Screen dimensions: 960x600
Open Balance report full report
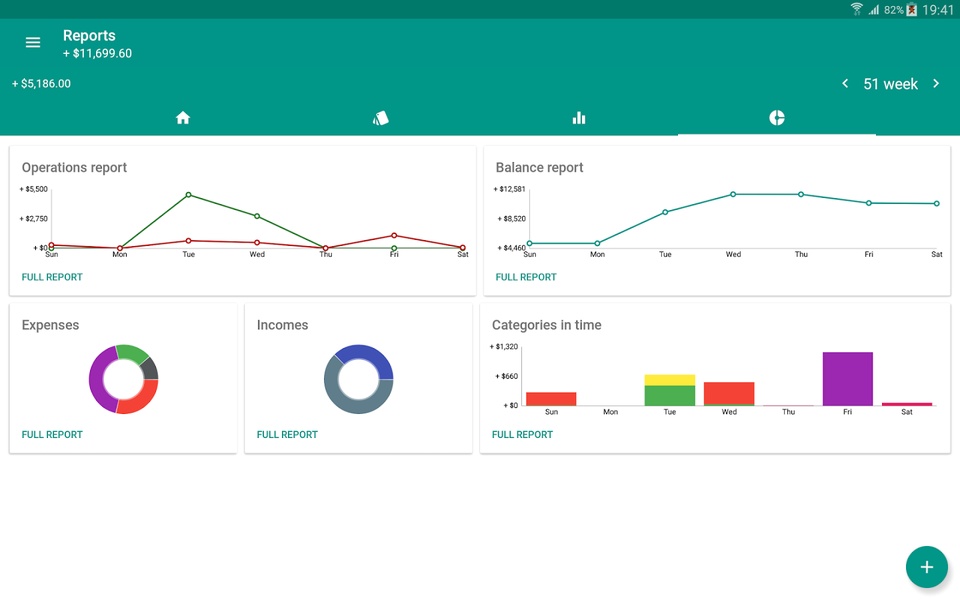526,277
